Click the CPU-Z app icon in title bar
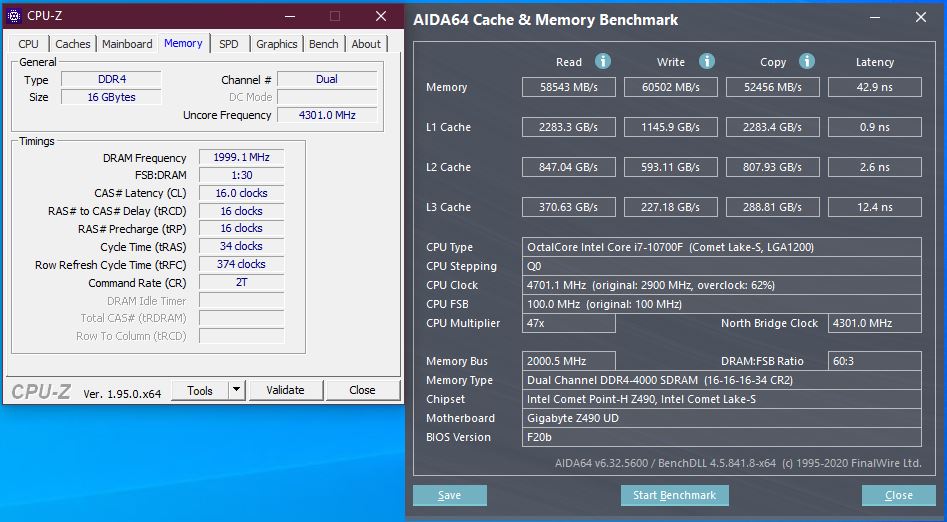 [14, 16]
